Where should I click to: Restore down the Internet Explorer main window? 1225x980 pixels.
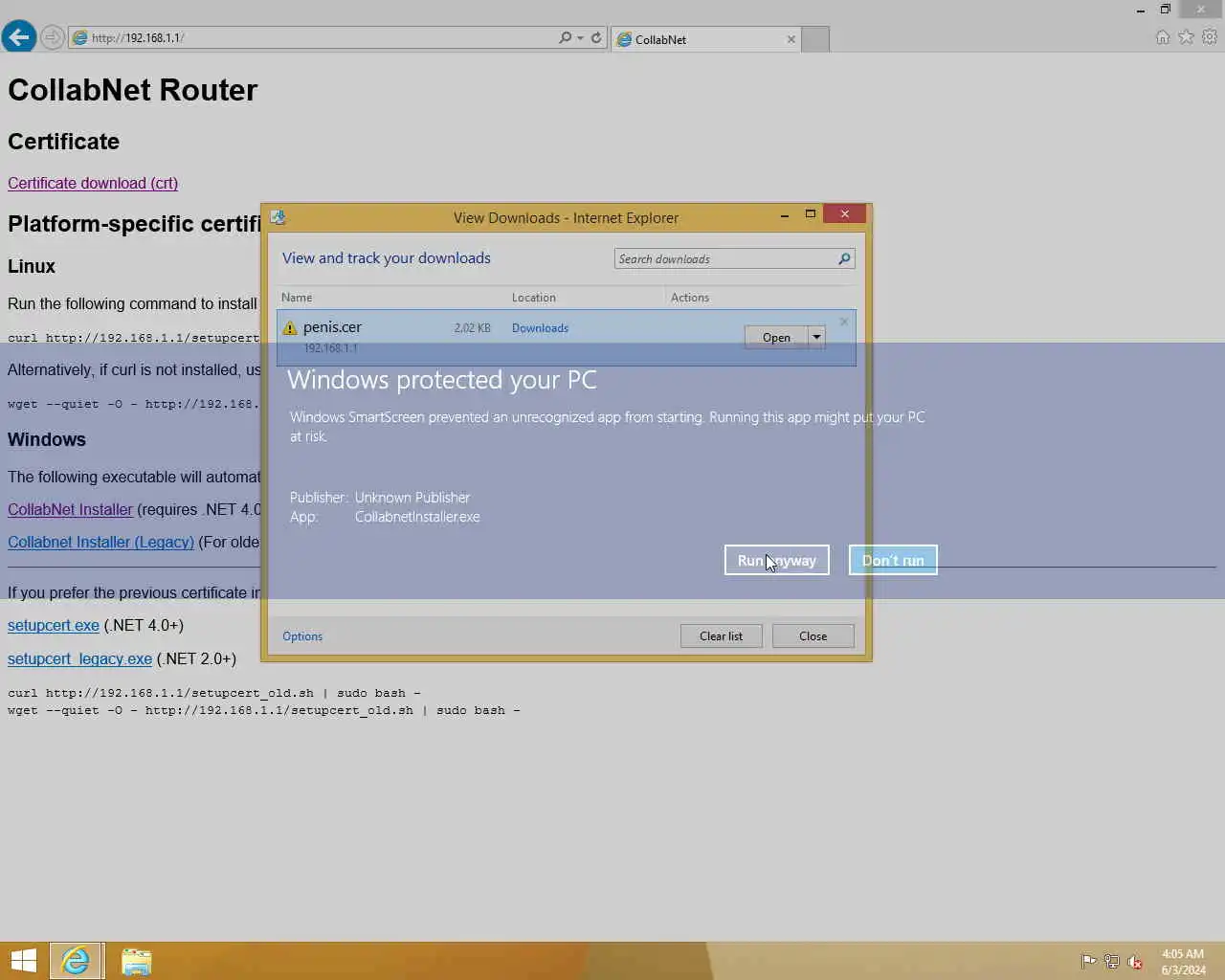pyautogui.click(x=1165, y=10)
